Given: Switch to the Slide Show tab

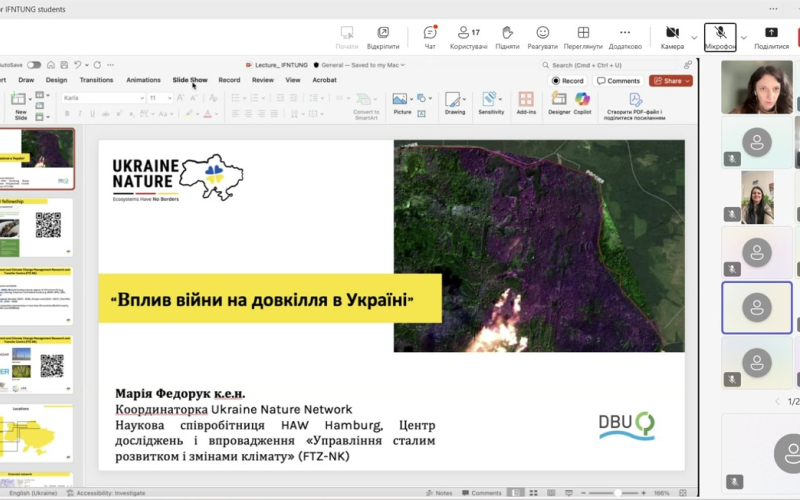Looking at the screenshot, I should point(189,80).
